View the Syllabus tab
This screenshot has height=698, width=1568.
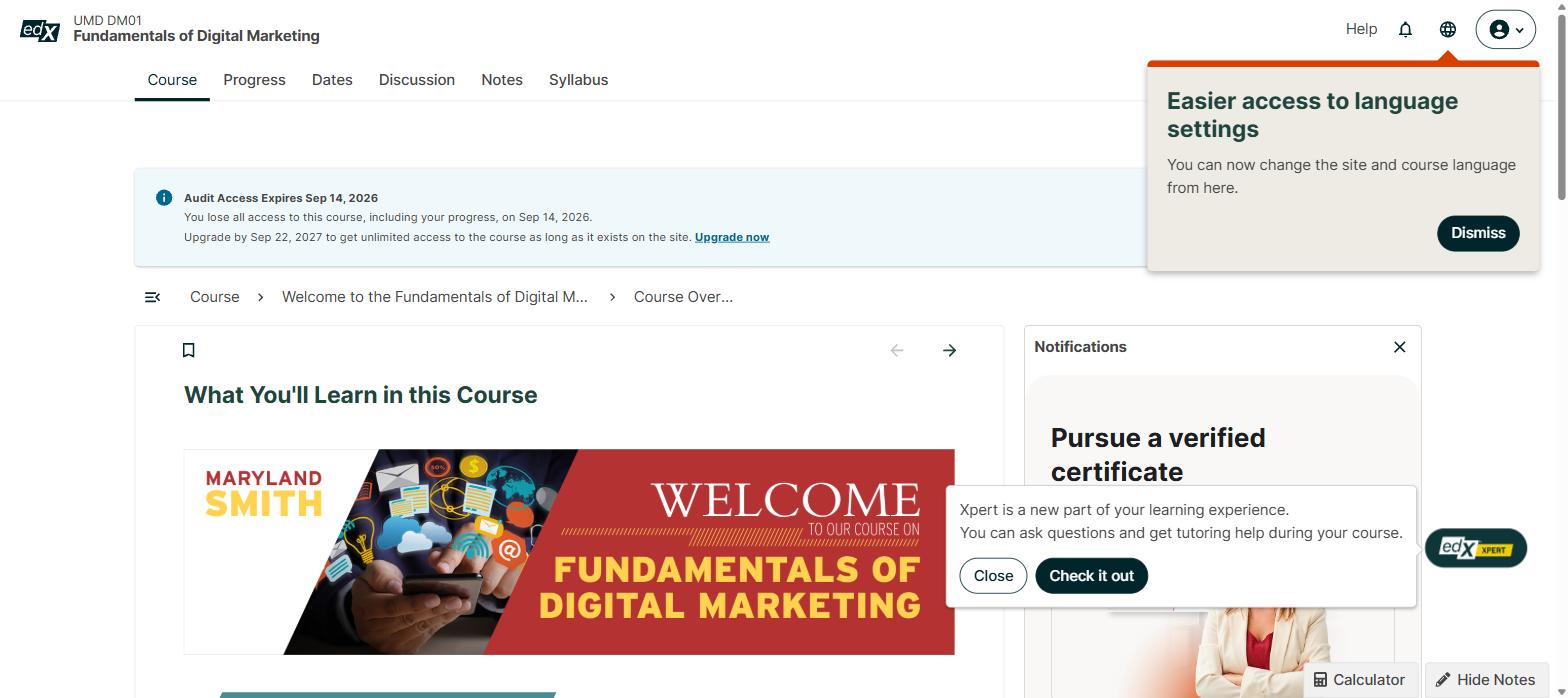point(578,80)
